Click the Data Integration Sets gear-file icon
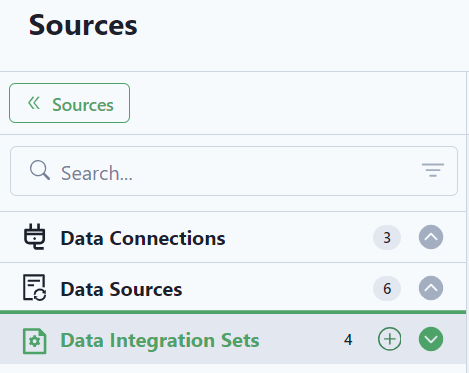 pyautogui.click(x=35, y=341)
